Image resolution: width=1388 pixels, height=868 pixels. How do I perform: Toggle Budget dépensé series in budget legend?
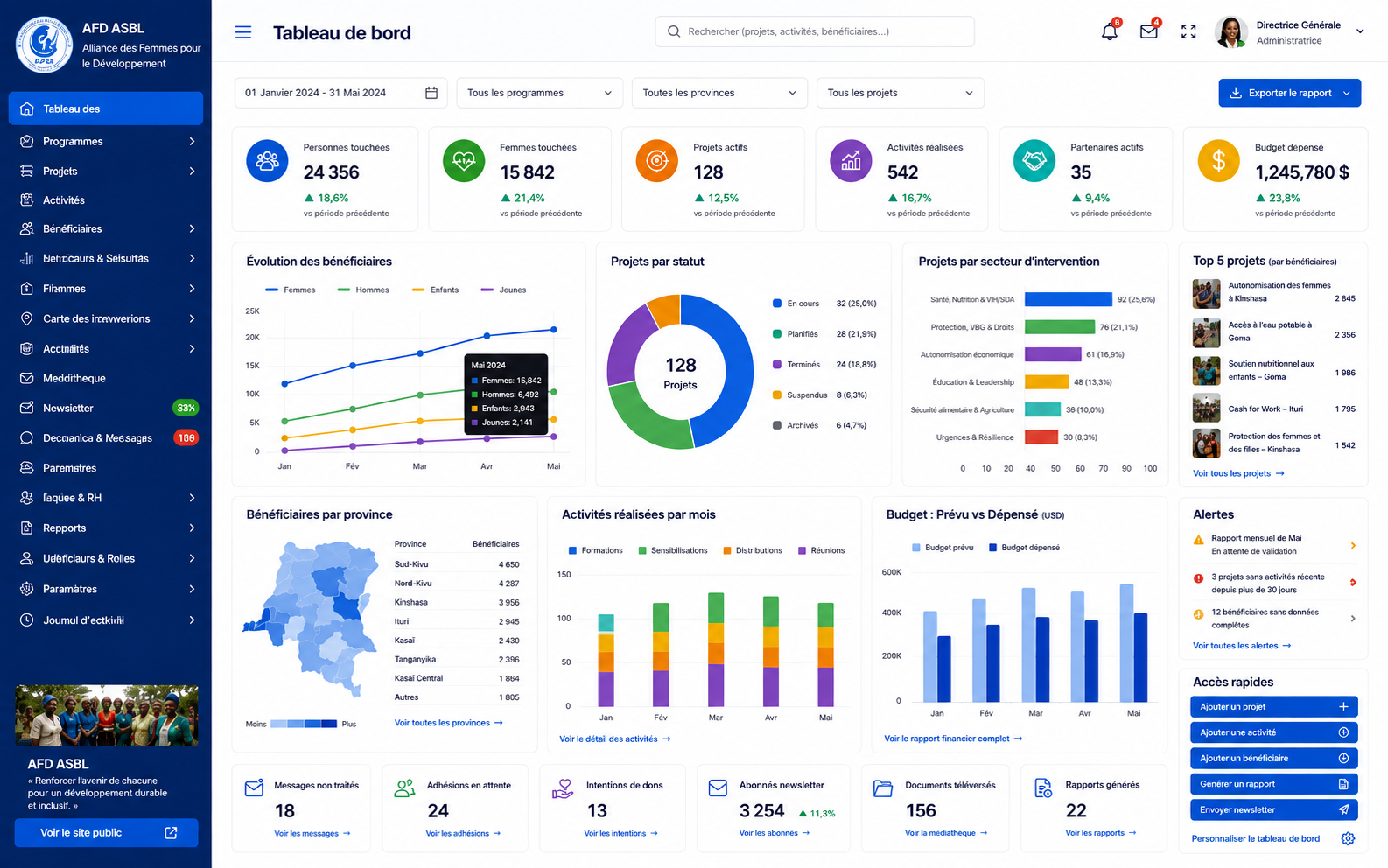tap(1024, 547)
